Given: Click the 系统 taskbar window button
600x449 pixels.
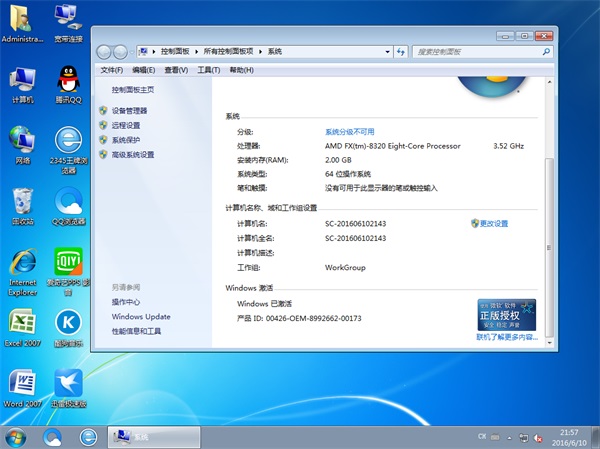Looking at the screenshot, I should coord(153,437).
